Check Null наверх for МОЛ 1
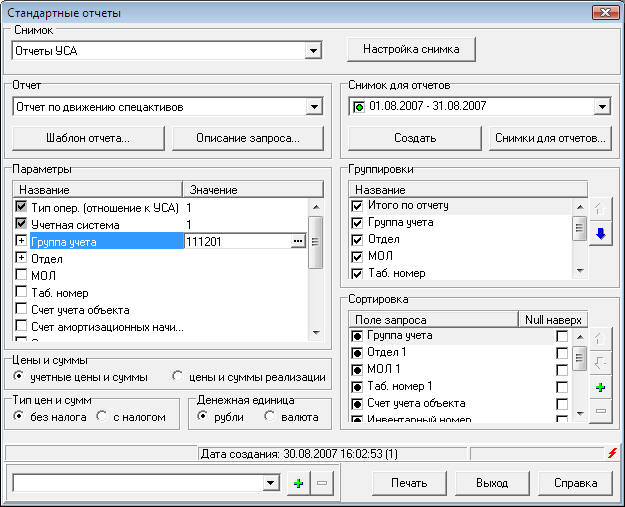The image size is (625, 507). pos(562,370)
